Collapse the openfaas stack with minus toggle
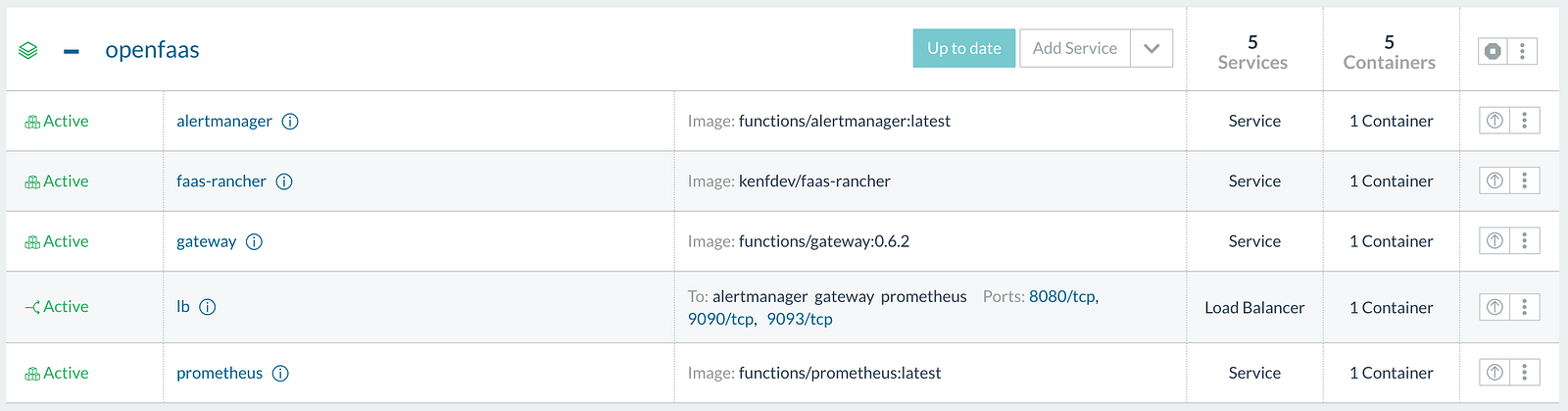This screenshot has width=1568, height=411. click(x=71, y=51)
